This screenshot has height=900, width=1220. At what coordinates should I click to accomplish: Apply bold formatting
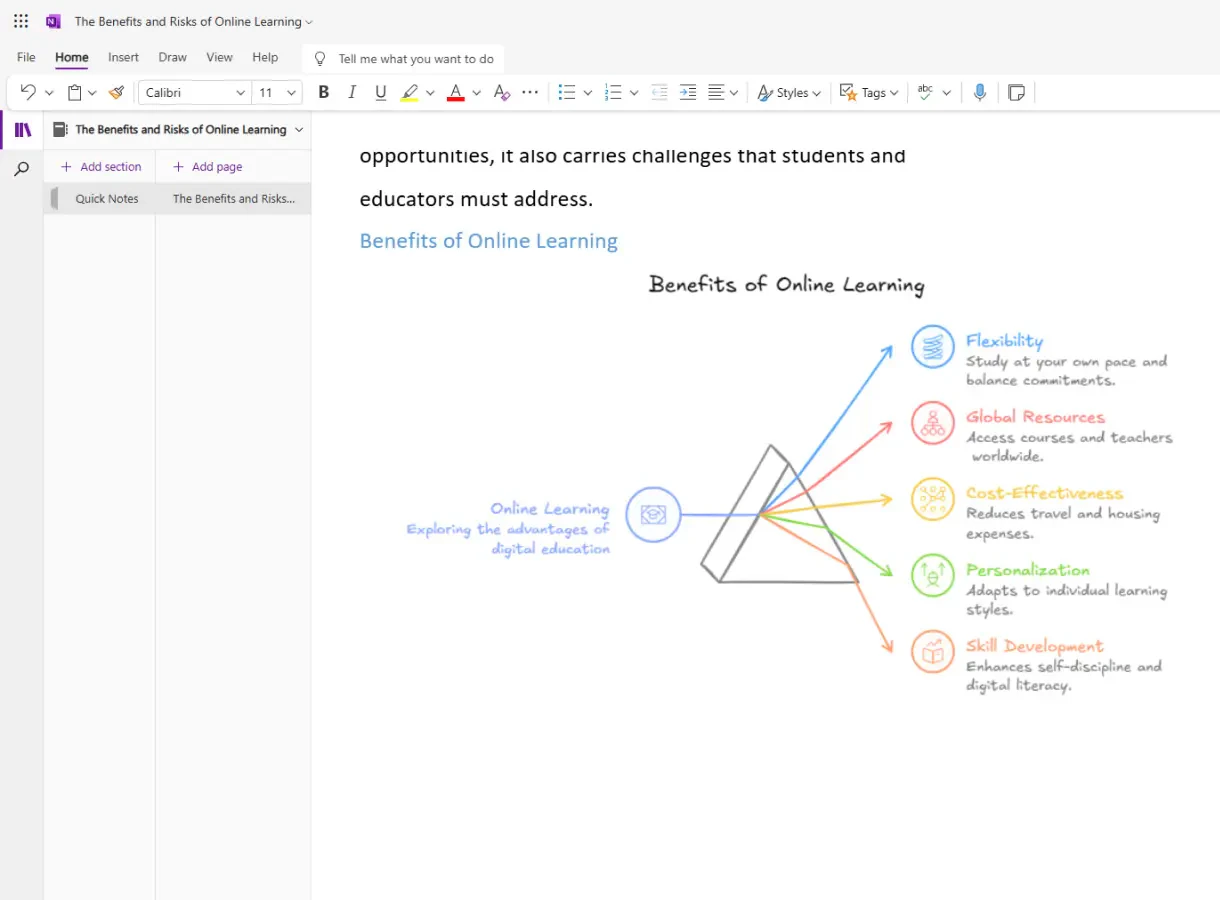[323, 92]
